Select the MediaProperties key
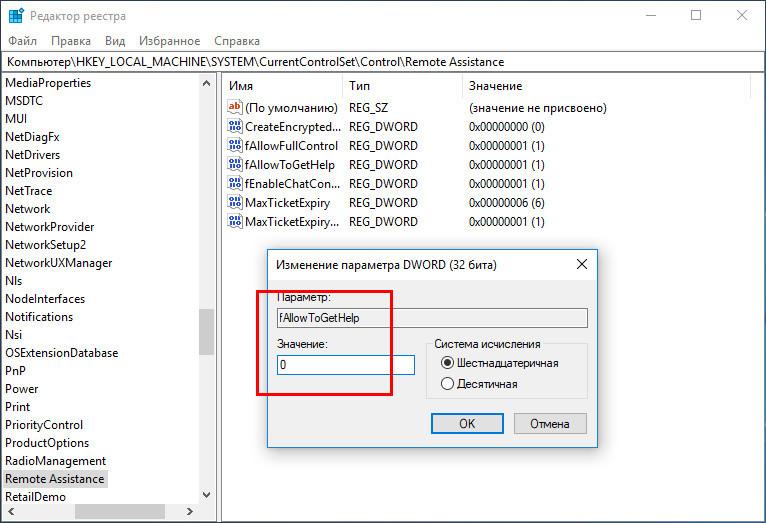 point(48,83)
